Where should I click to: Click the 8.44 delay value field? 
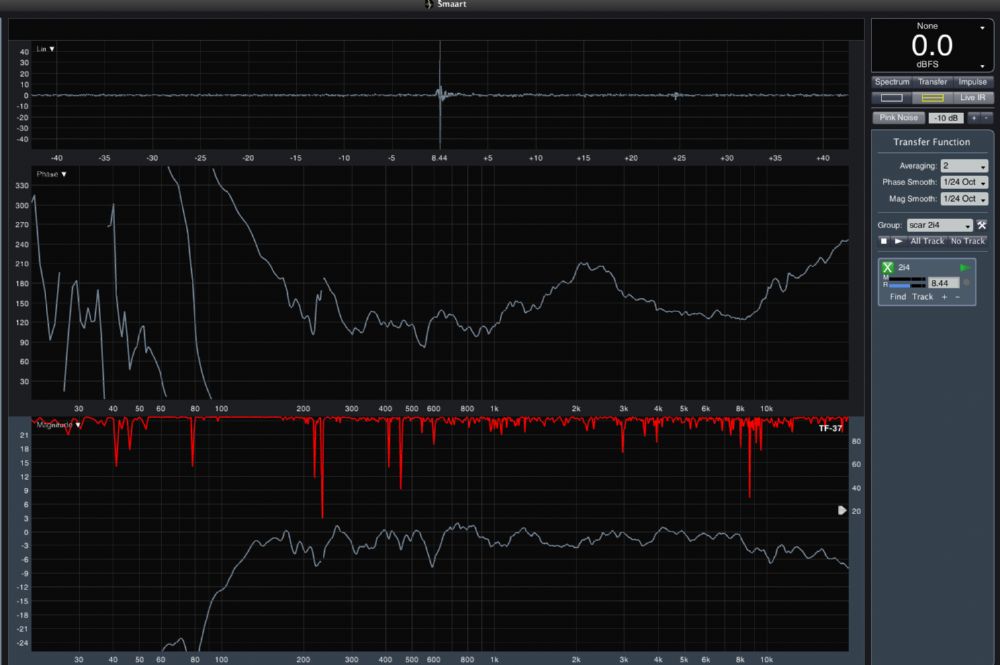pos(943,283)
